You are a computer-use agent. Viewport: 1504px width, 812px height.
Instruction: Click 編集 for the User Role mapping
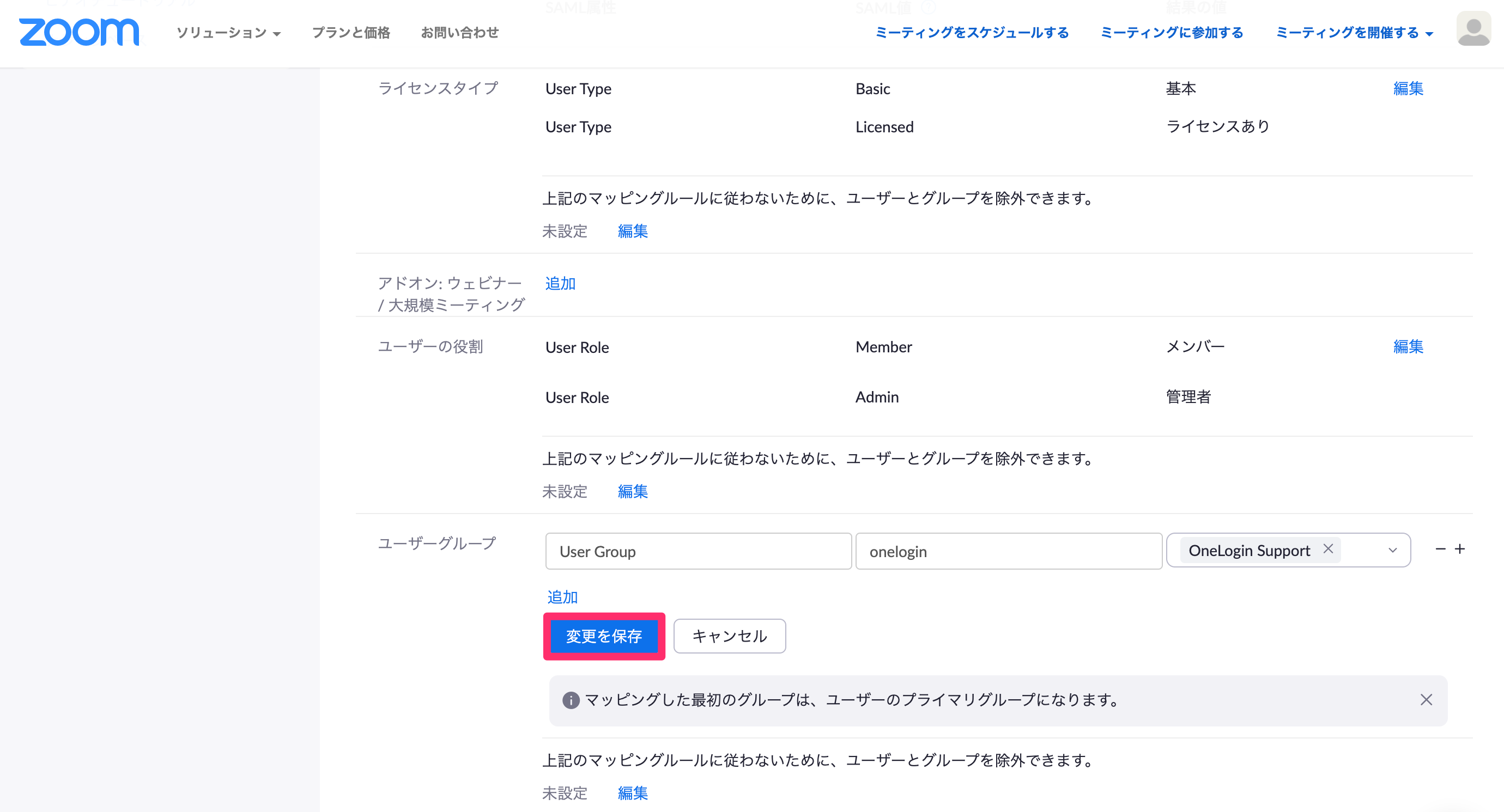1408,346
